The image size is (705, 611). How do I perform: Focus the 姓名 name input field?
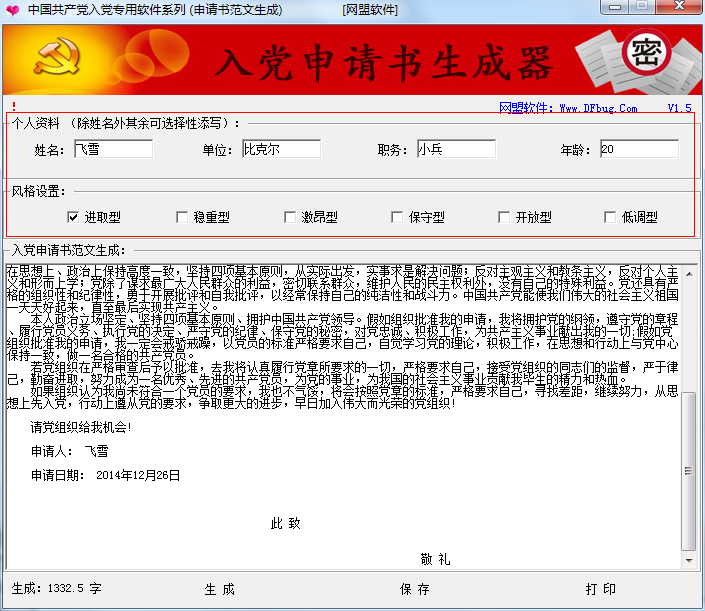click(x=113, y=149)
